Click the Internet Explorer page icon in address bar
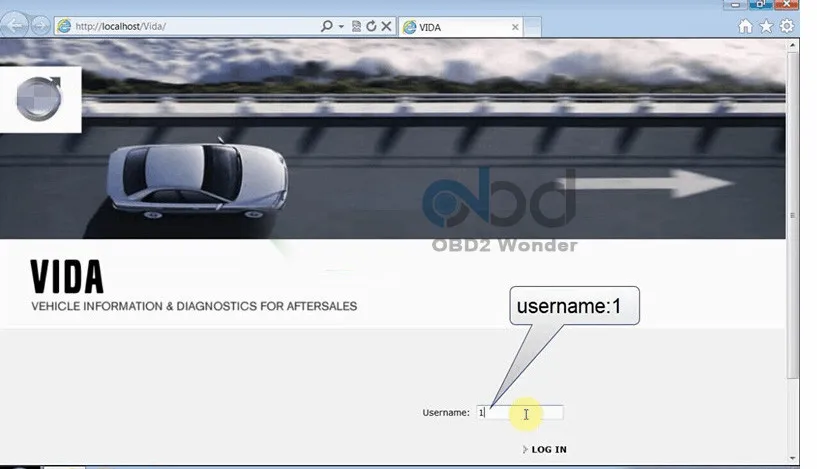 (64, 26)
